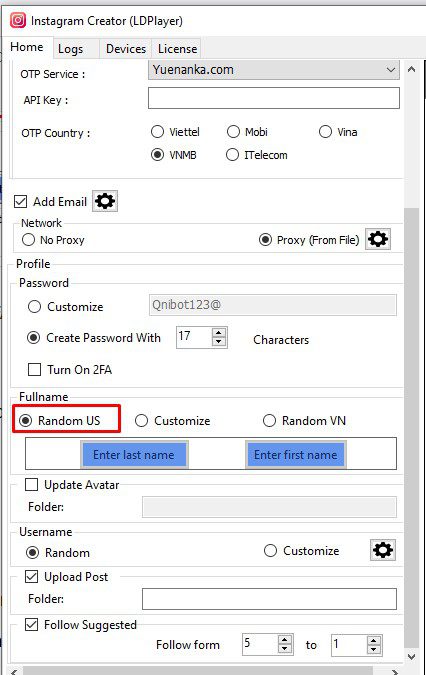
Task: Click the Enter last name button
Action: tap(134, 455)
